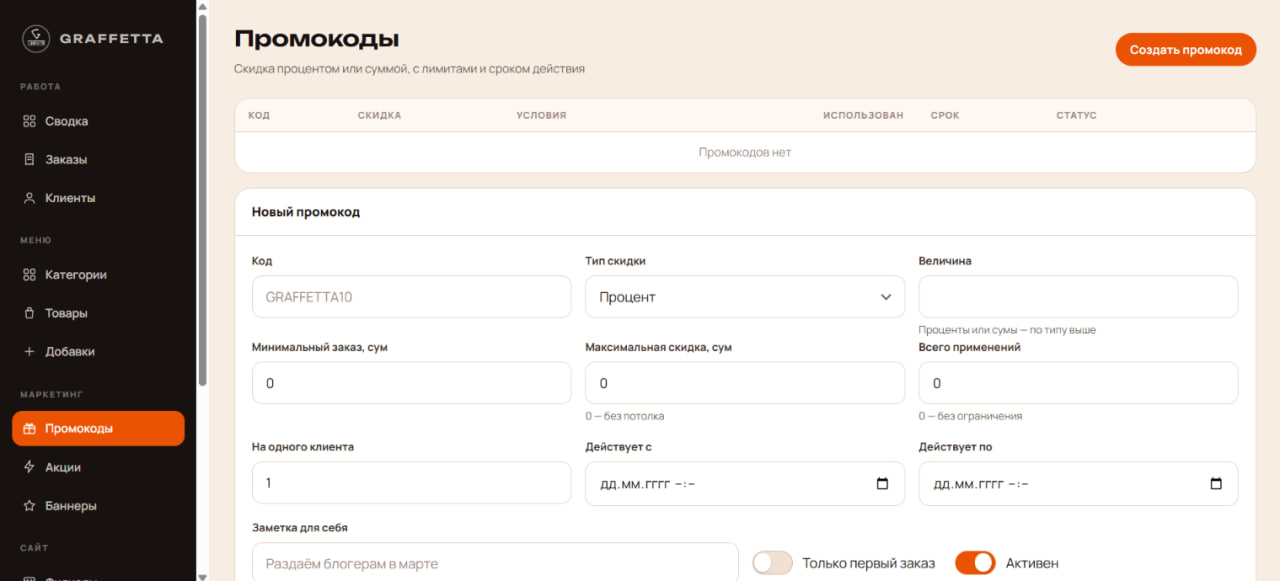The width and height of the screenshot is (1280, 581).
Task: Click into the Величина value field
Action: click(x=1078, y=297)
